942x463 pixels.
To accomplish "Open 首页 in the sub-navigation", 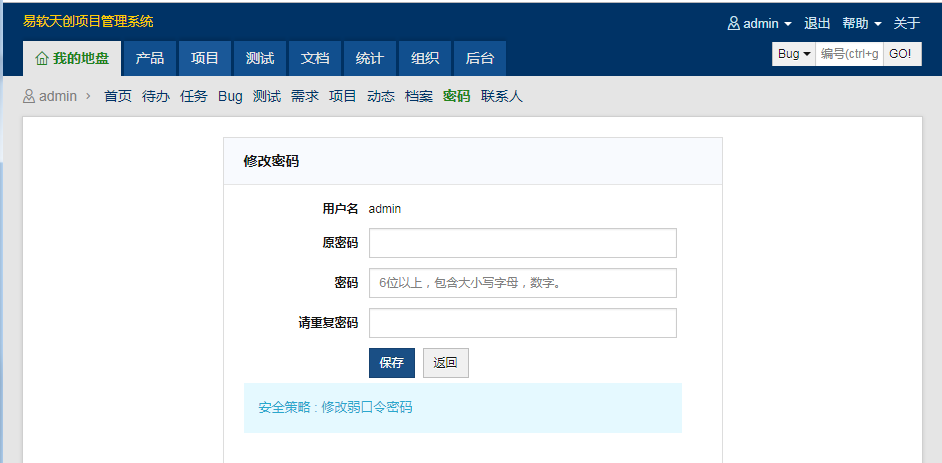I will [118, 96].
